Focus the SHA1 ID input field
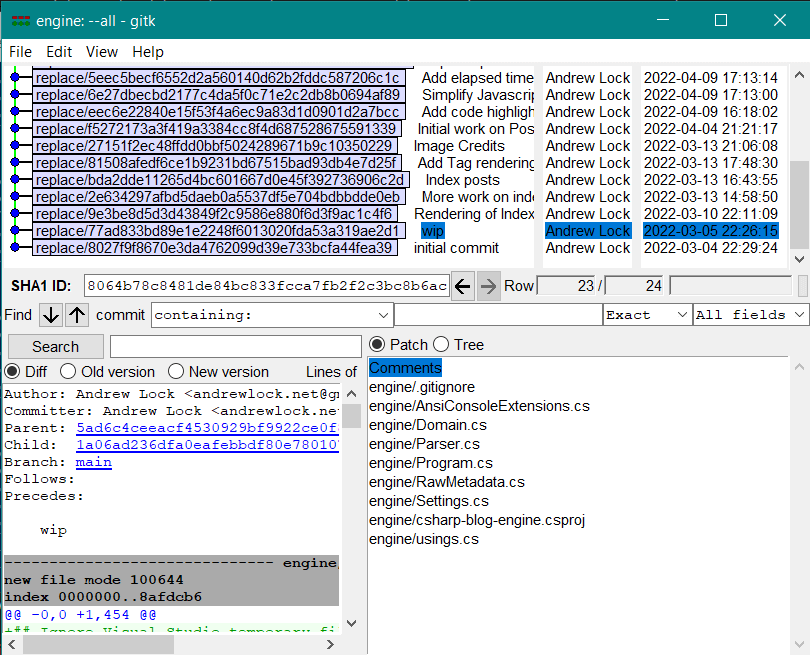This screenshot has height=655, width=810. point(267,286)
